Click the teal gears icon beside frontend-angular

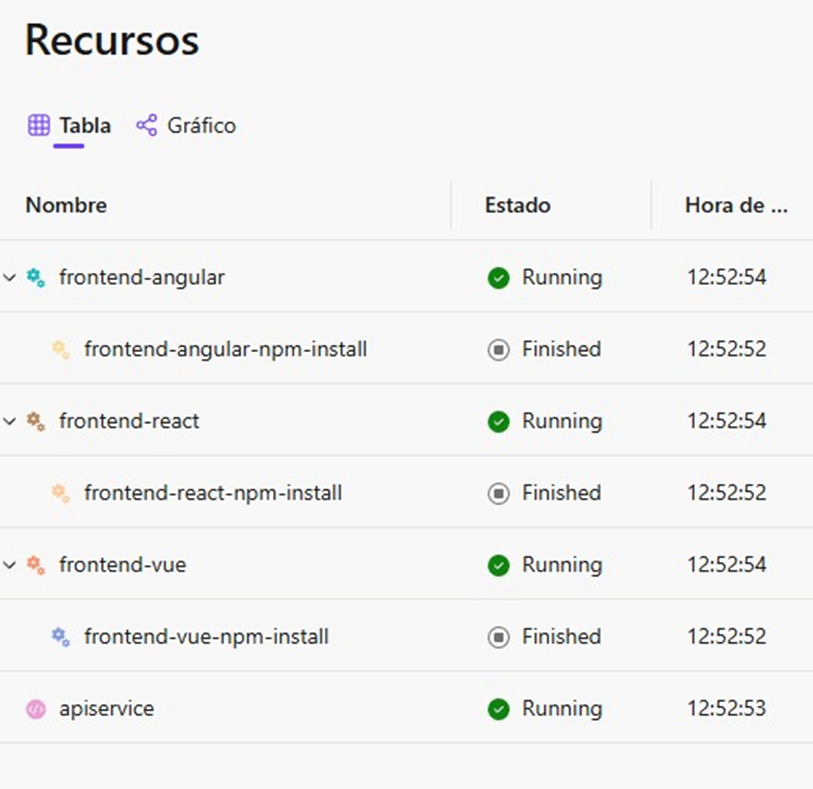point(36,278)
